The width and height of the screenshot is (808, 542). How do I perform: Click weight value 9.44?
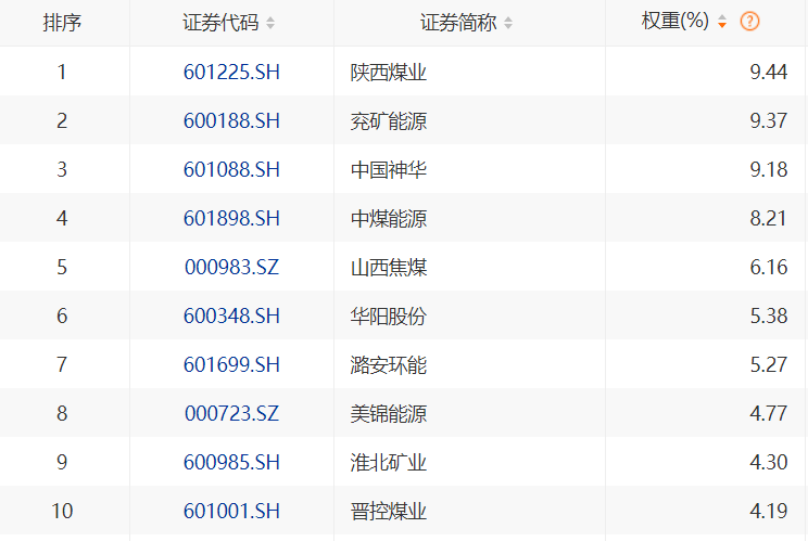[768, 72]
